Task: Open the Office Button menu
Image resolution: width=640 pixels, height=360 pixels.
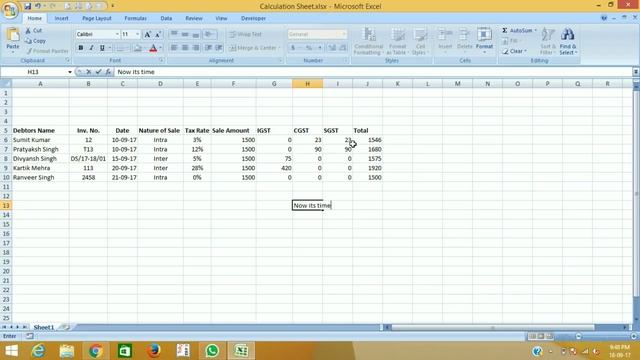Action: (x=10, y=10)
